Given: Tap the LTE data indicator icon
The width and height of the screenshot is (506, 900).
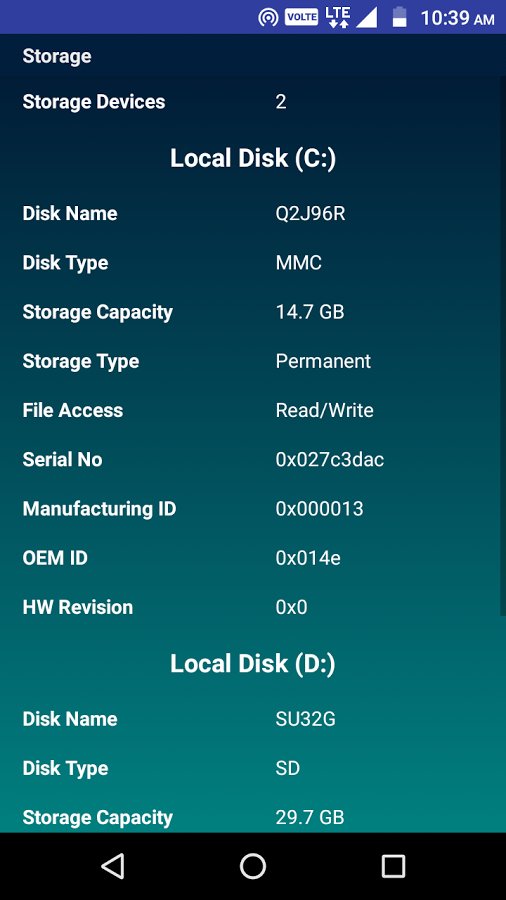Looking at the screenshot, I should 338,17.
